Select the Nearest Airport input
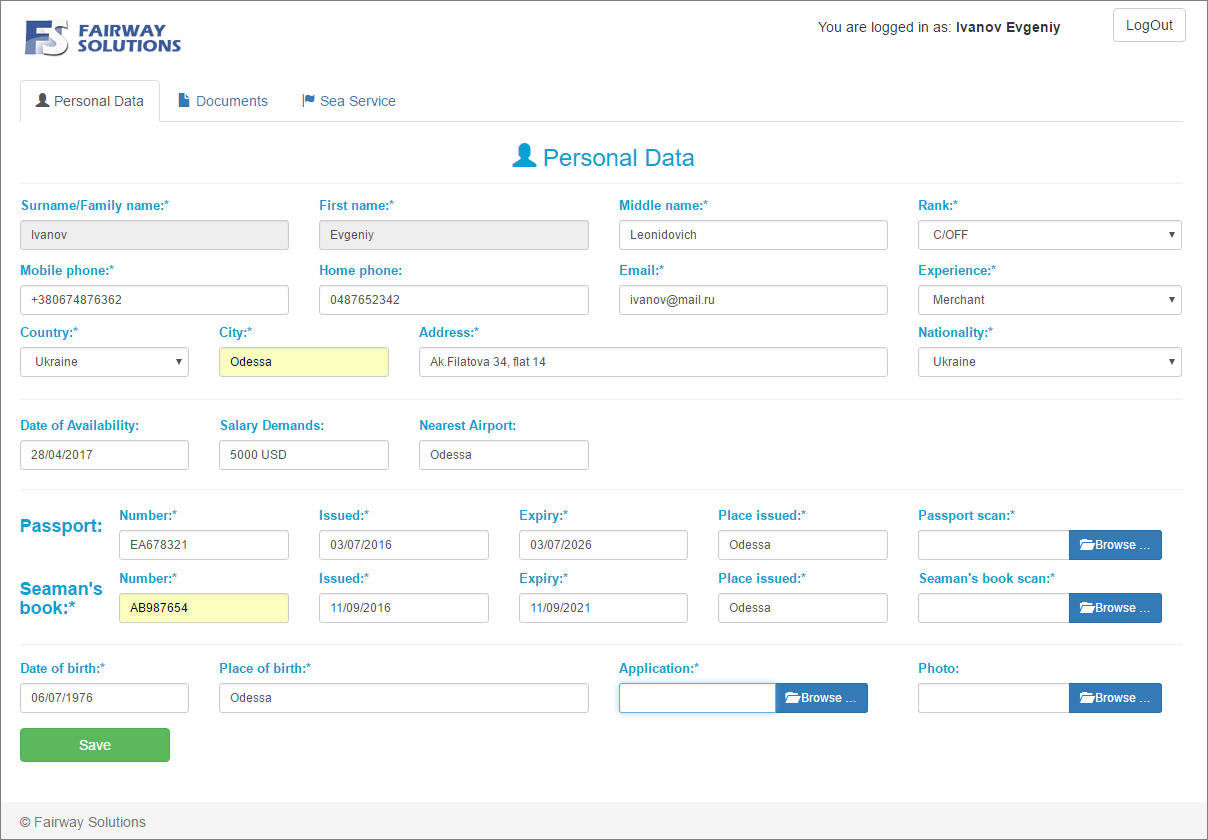This screenshot has height=840, width=1208. click(x=504, y=455)
